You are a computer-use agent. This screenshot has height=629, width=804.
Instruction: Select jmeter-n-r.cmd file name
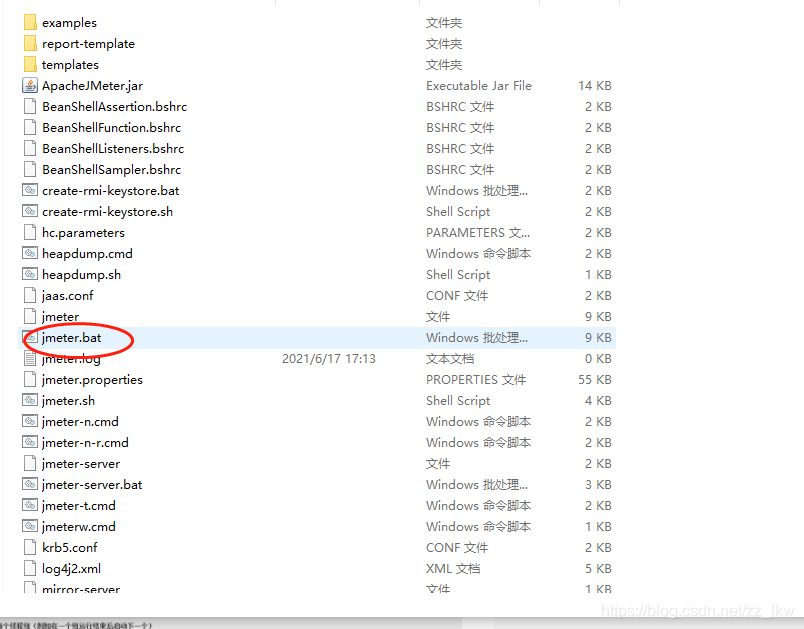pos(85,443)
